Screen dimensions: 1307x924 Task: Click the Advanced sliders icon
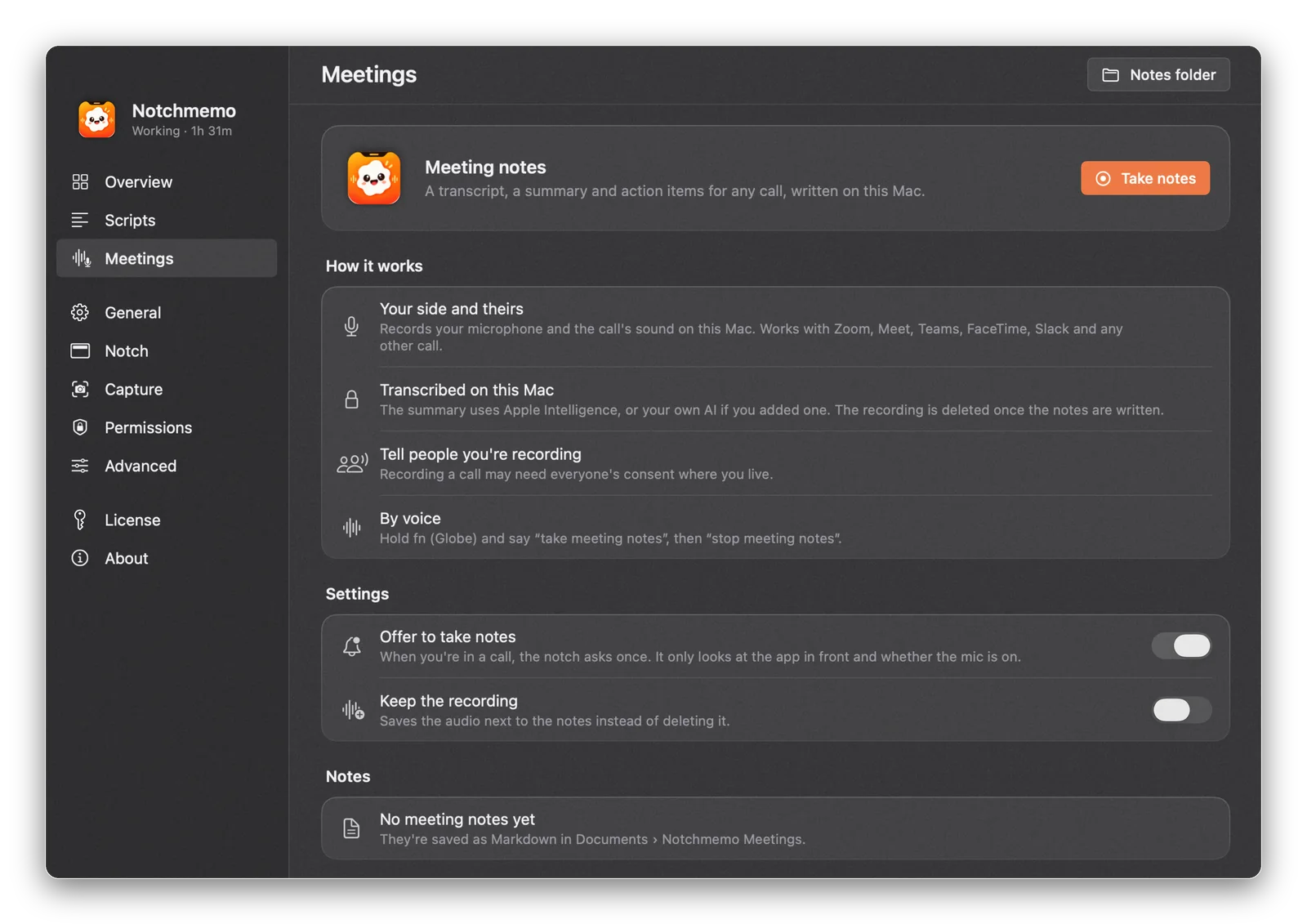click(x=80, y=466)
